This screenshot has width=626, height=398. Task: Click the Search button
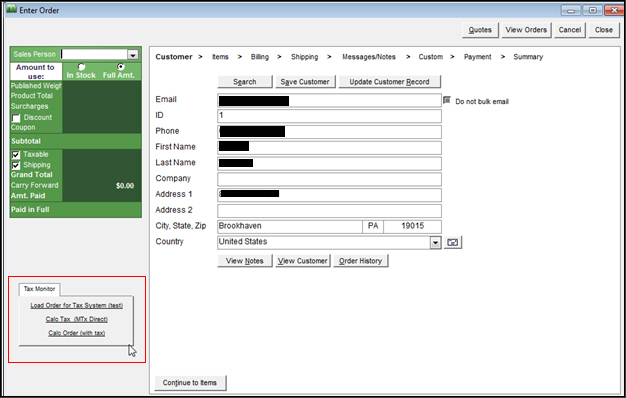coord(245,82)
